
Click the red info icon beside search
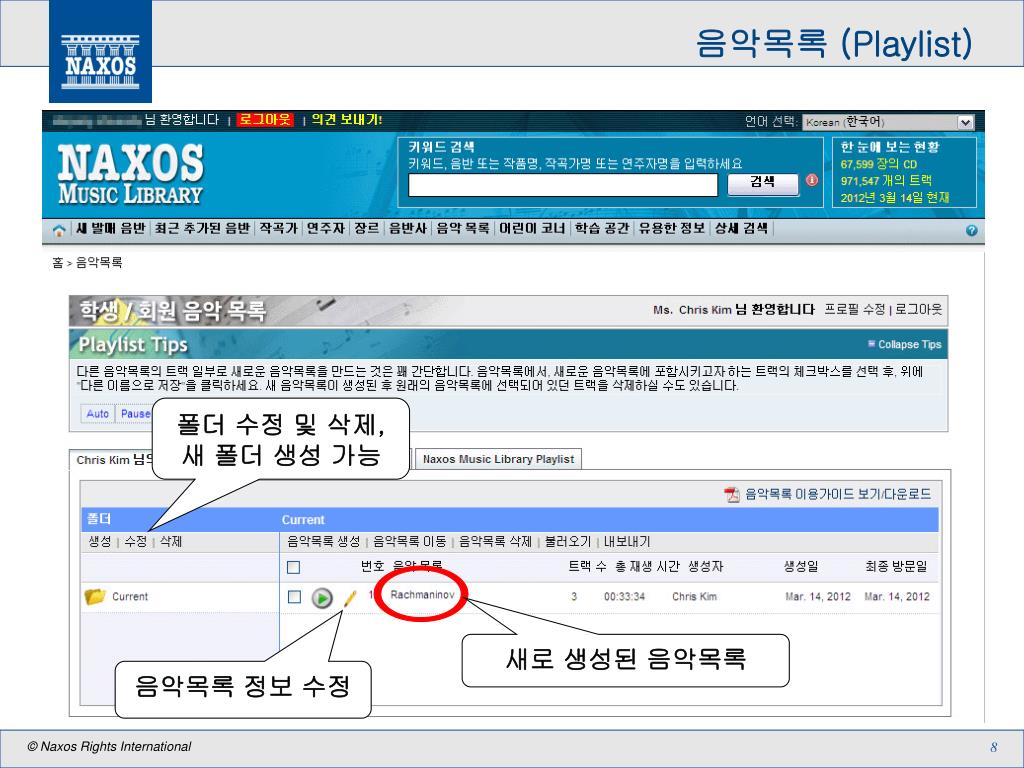click(x=811, y=180)
